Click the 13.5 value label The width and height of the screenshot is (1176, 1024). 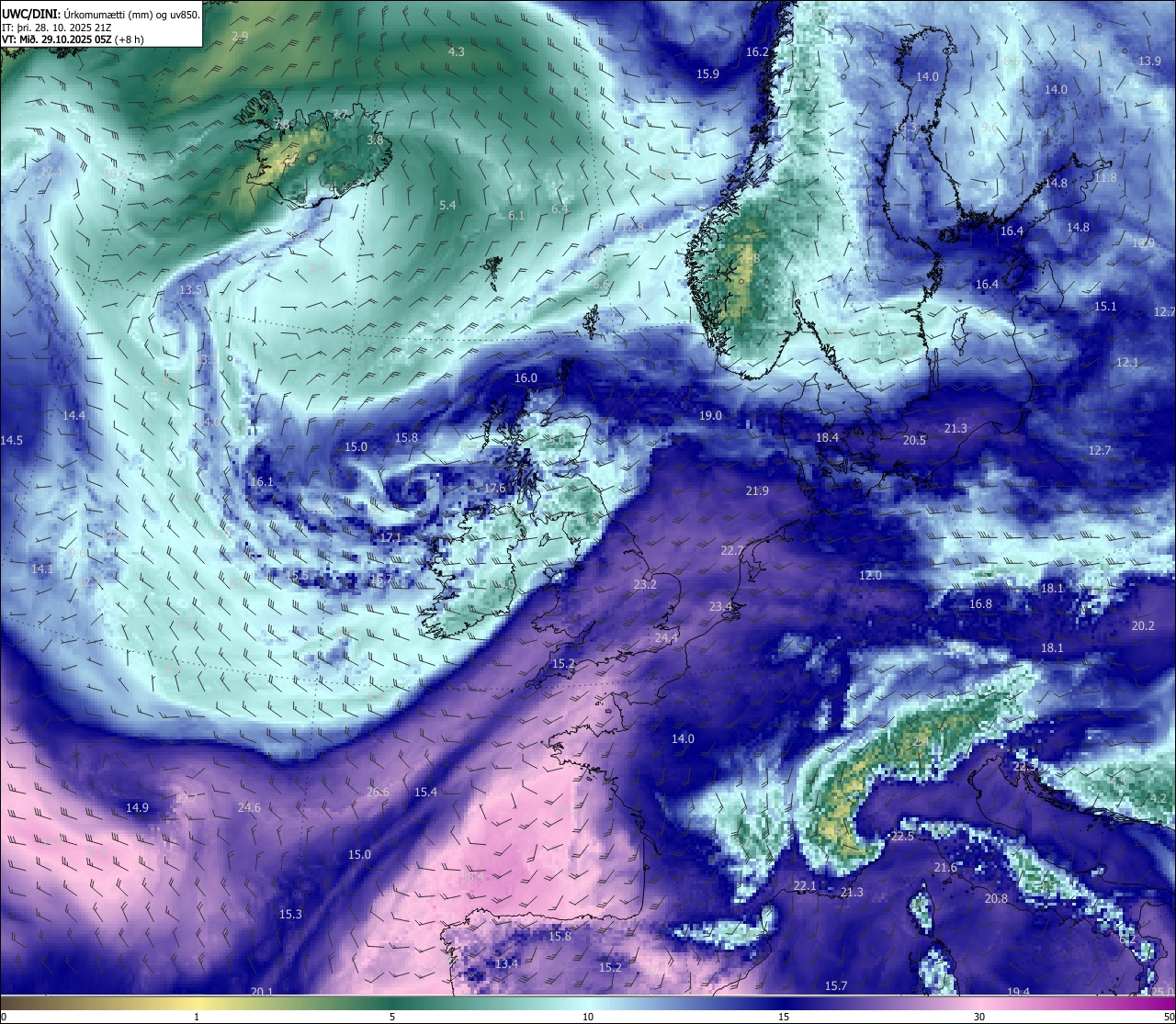tap(190, 289)
